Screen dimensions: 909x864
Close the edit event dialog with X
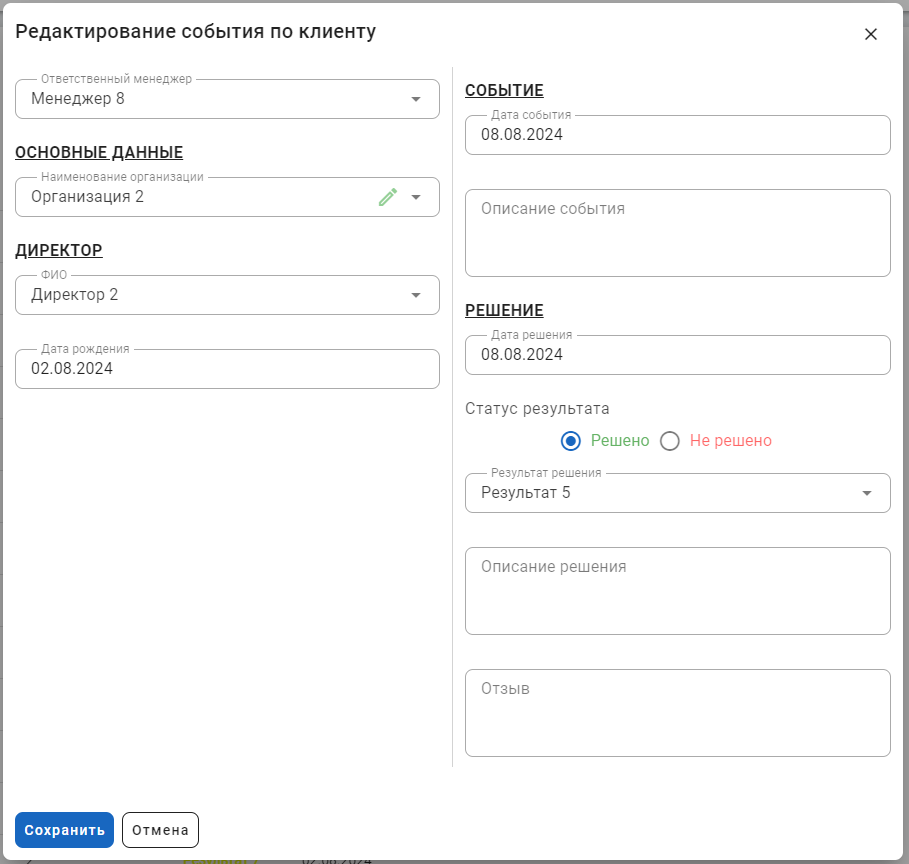click(870, 34)
